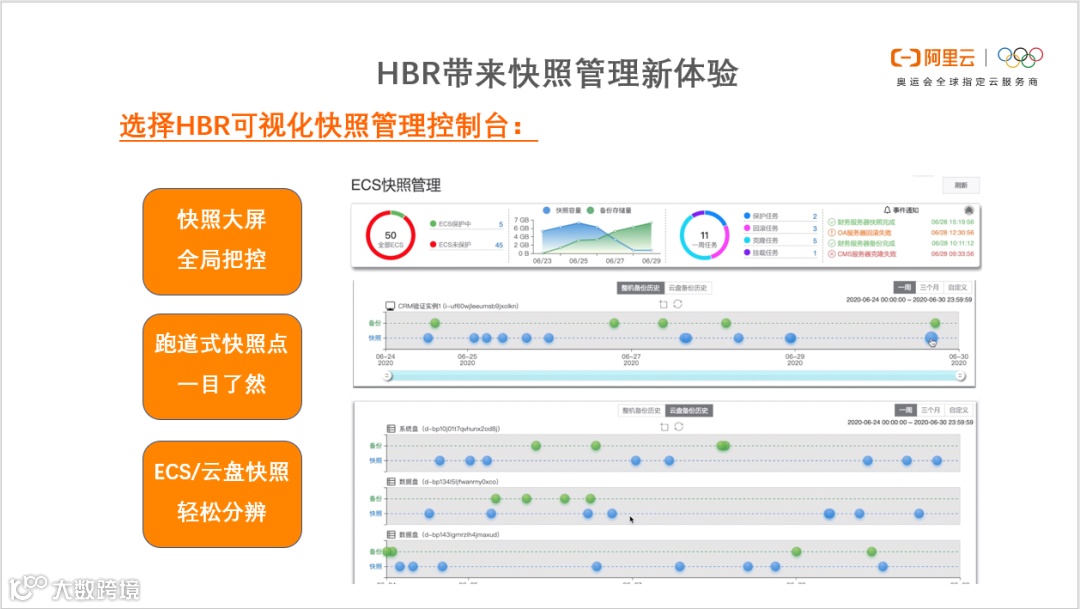Viewport: 1080px width, 609px height.
Task: Click the last blue snapshot point on CRM timeline
Action: pos(931,338)
